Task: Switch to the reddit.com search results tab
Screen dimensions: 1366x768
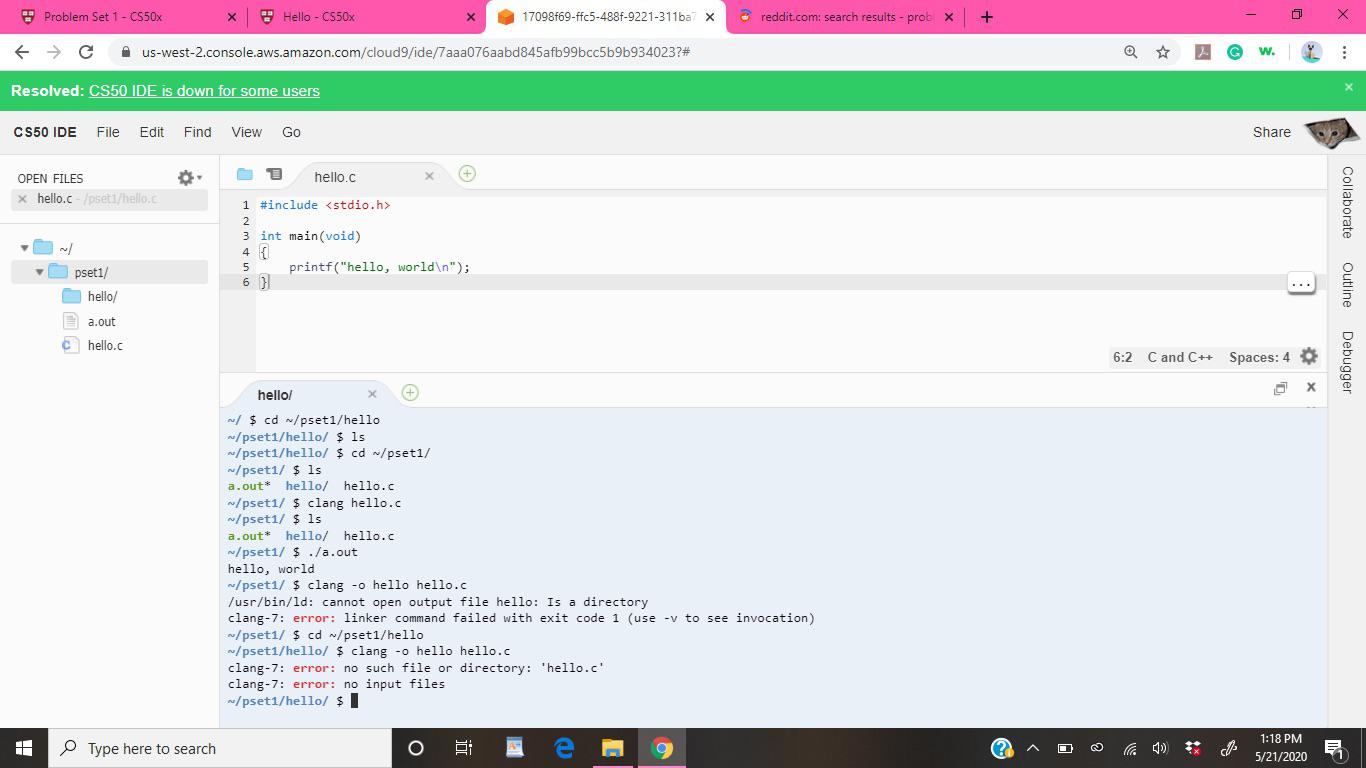Action: 846,17
